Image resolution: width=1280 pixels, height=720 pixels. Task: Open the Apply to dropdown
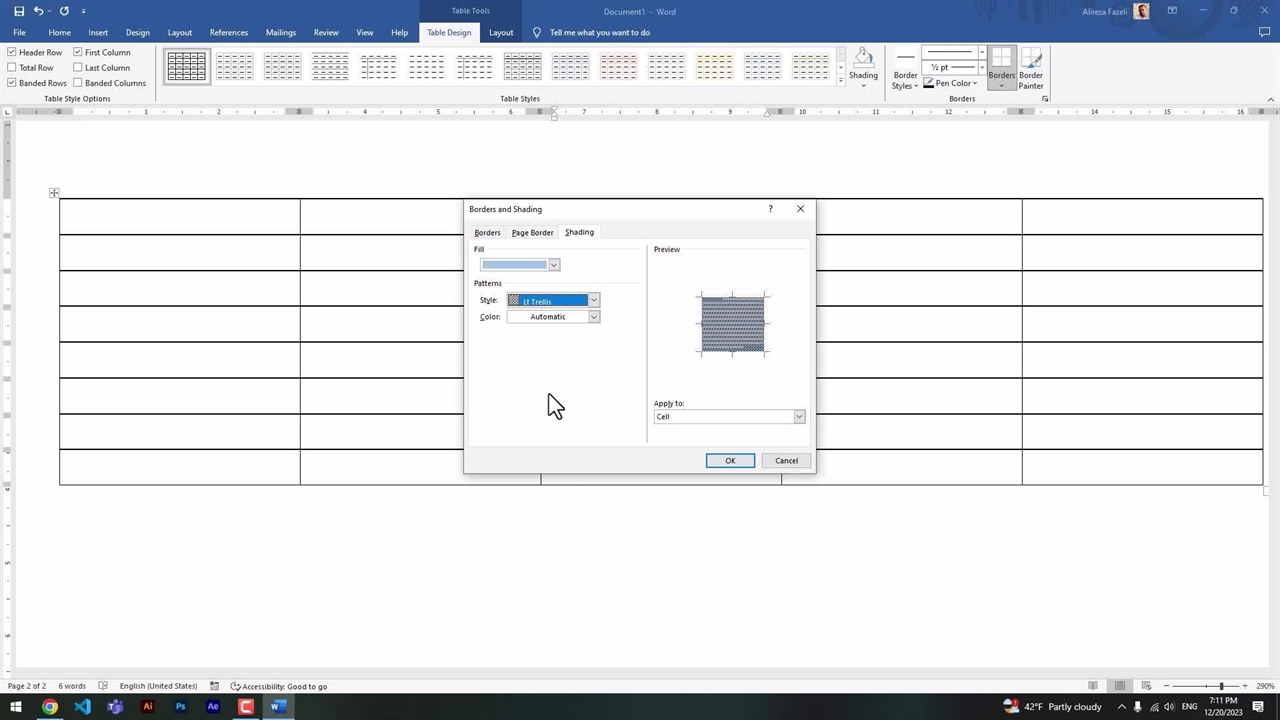pyautogui.click(x=798, y=417)
